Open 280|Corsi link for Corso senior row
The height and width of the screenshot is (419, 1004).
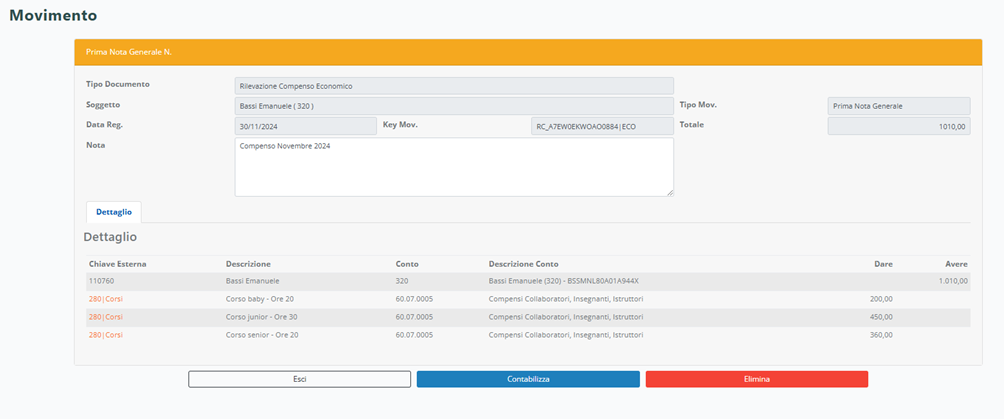pos(105,335)
